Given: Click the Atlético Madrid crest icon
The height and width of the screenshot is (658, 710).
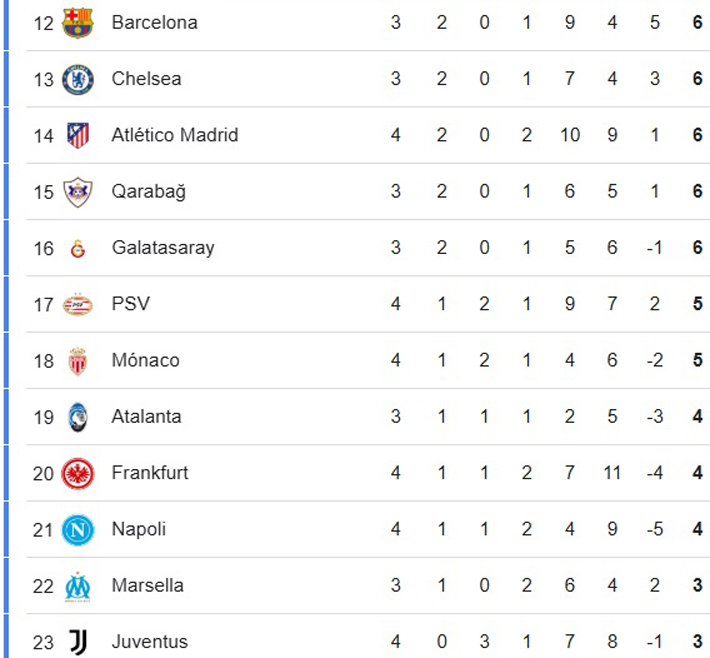Looking at the screenshot, I should [x=78, y=135].
